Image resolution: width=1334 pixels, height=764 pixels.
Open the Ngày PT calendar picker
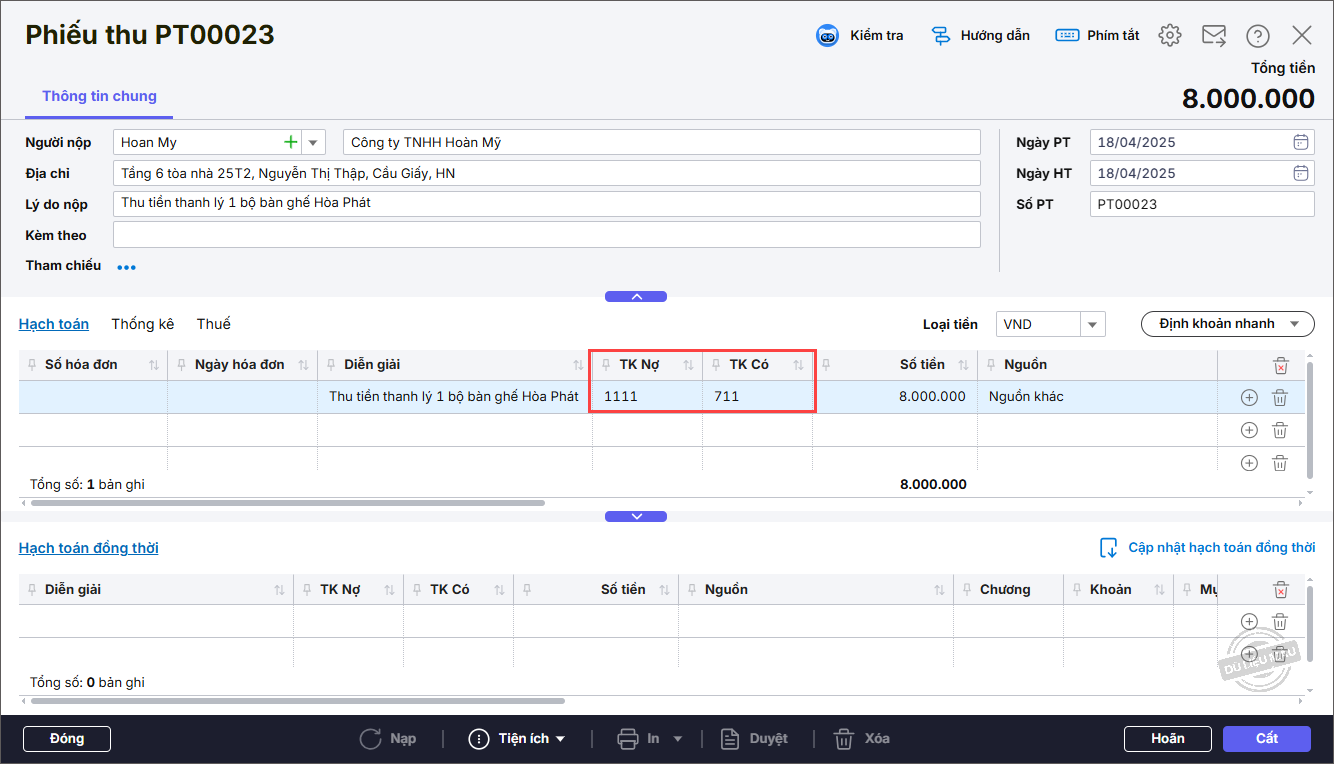pyautogui.click(x=1300, y=142)
